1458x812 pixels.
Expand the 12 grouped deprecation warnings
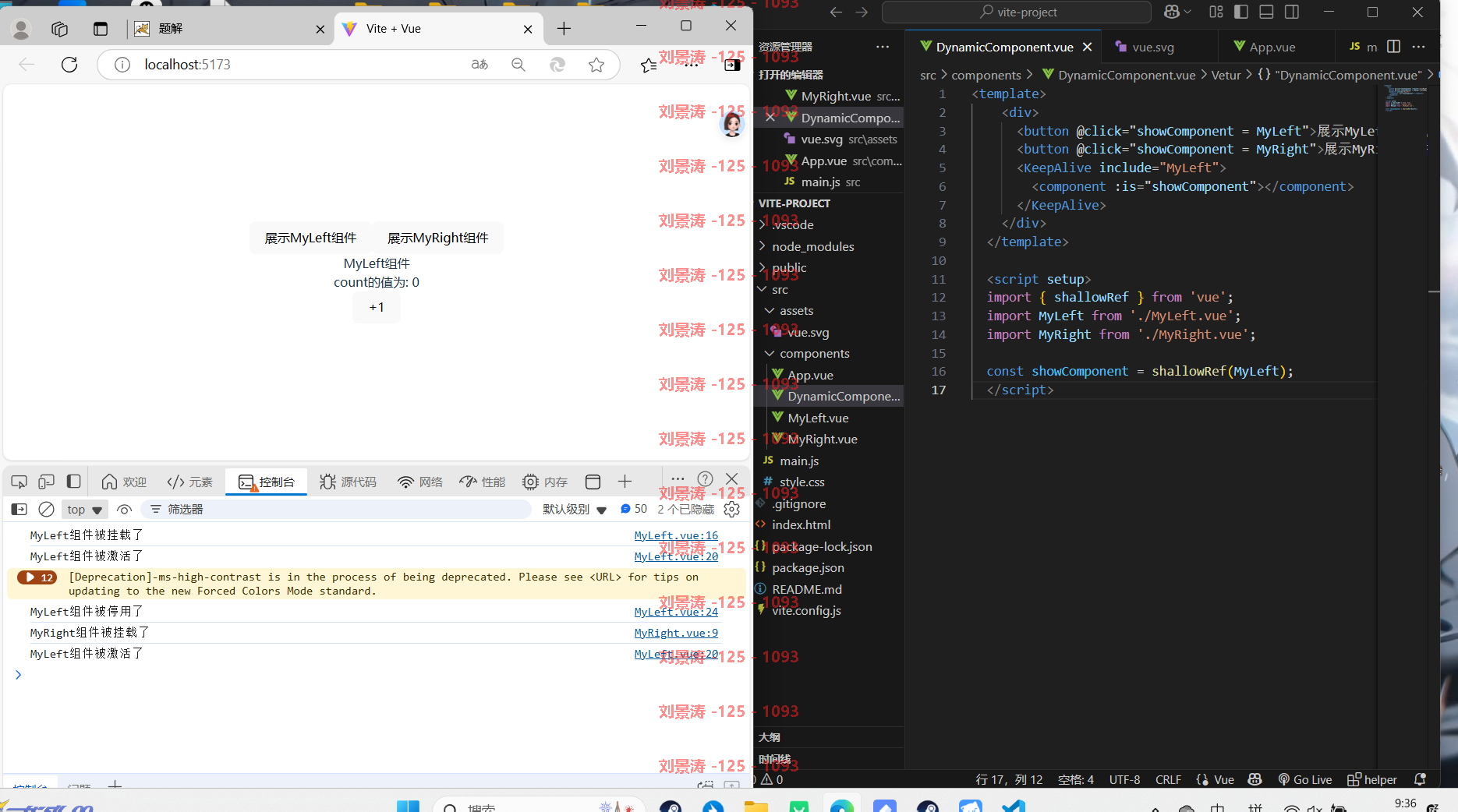pyautogui.click(x=37, y=577)
